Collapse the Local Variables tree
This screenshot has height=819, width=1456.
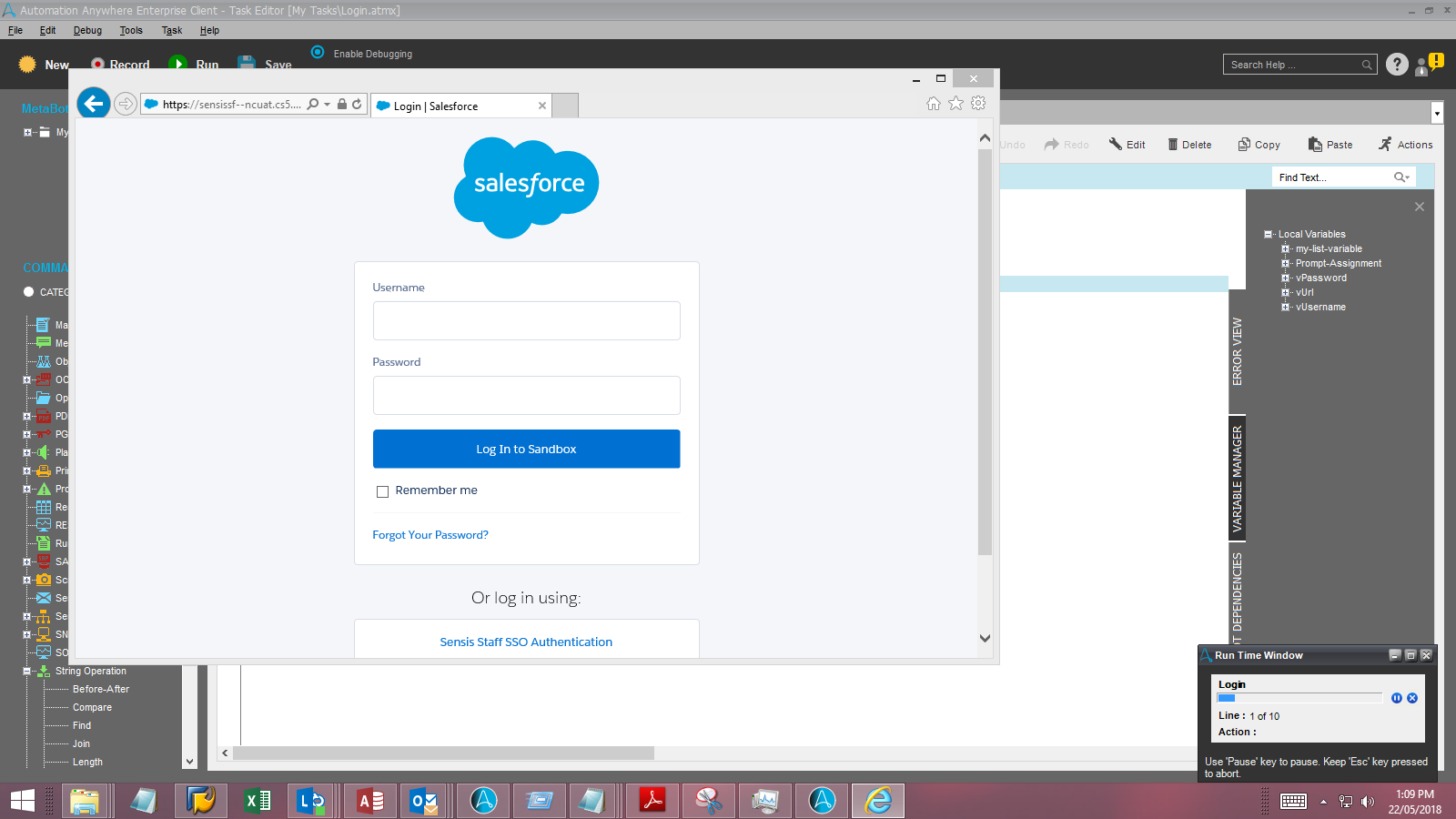point(1268,234)
